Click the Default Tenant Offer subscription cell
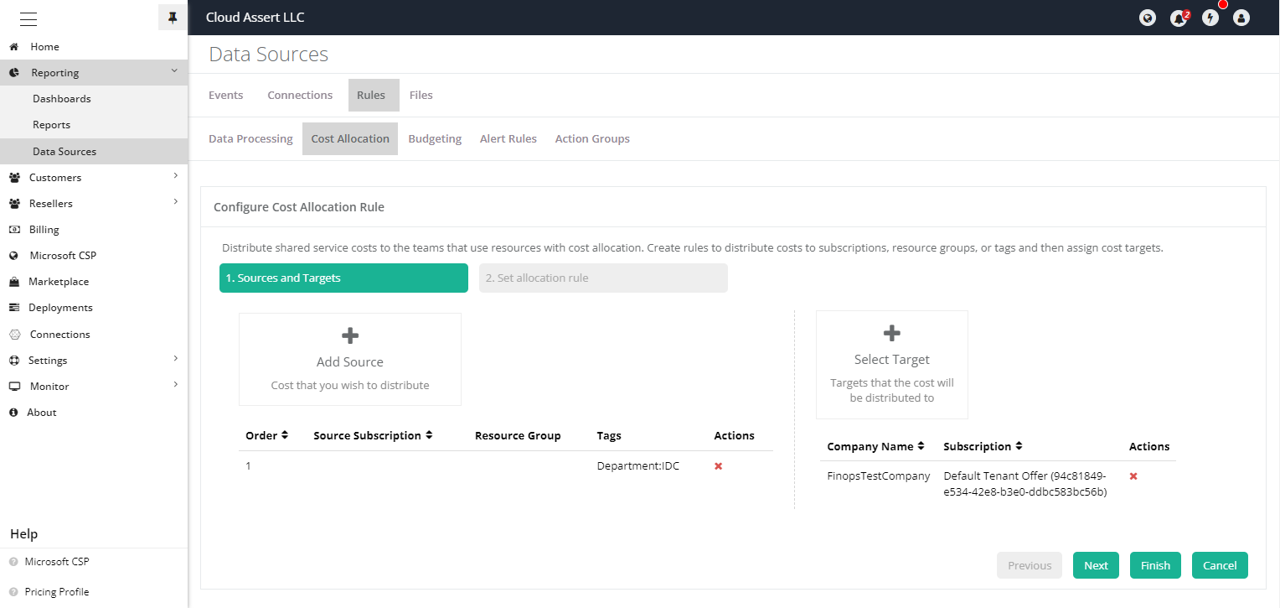 [x=1025, y=484]
